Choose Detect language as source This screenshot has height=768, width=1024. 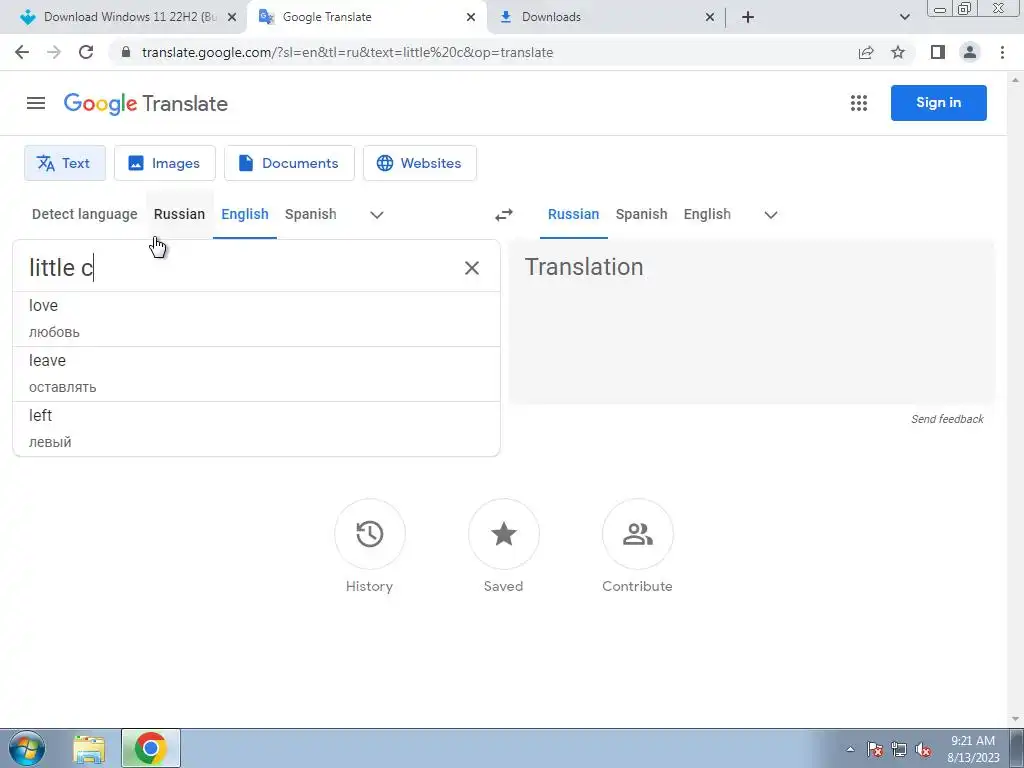[x=85, y=214]
